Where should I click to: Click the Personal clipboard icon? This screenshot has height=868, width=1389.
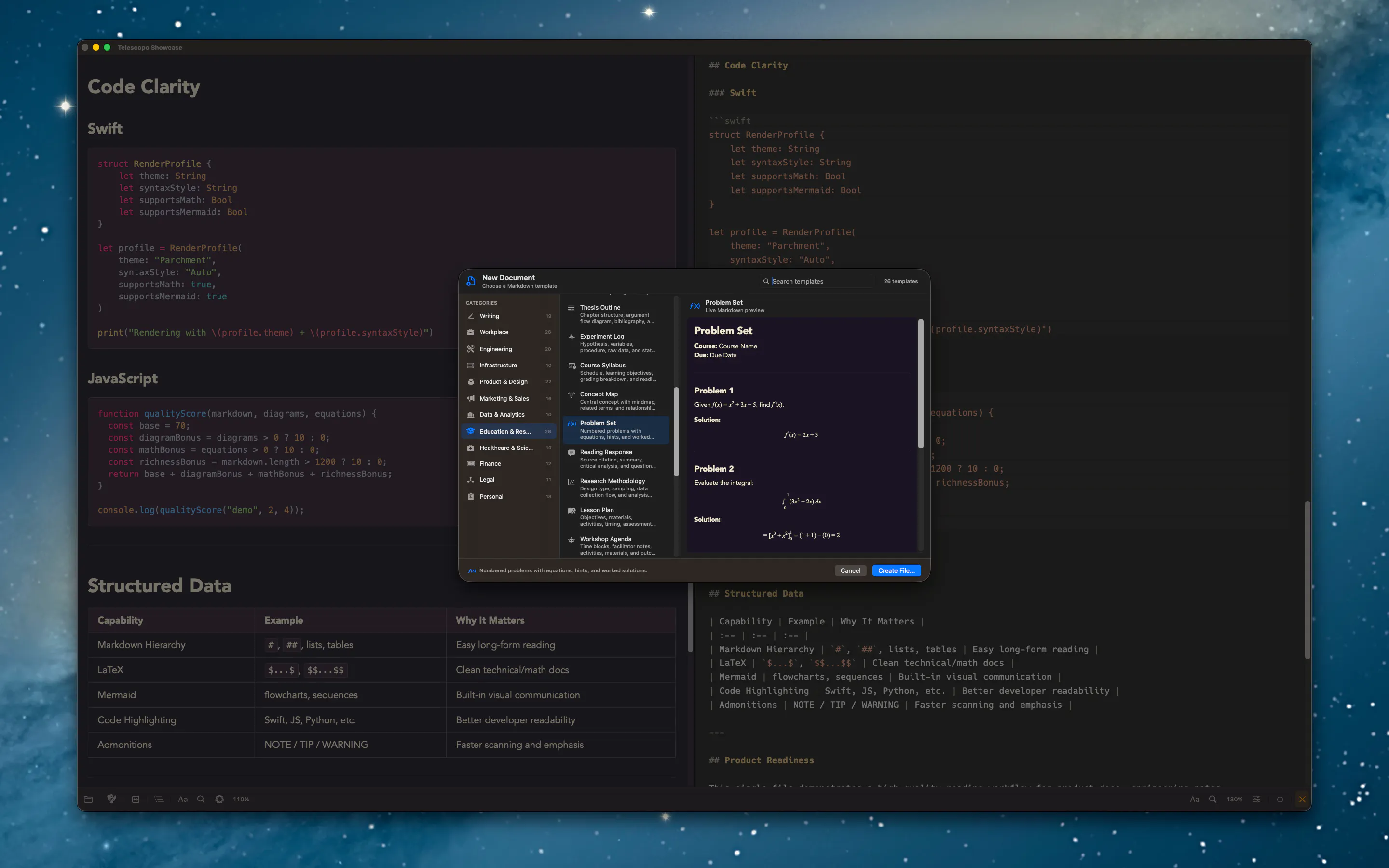click(471, 497)
